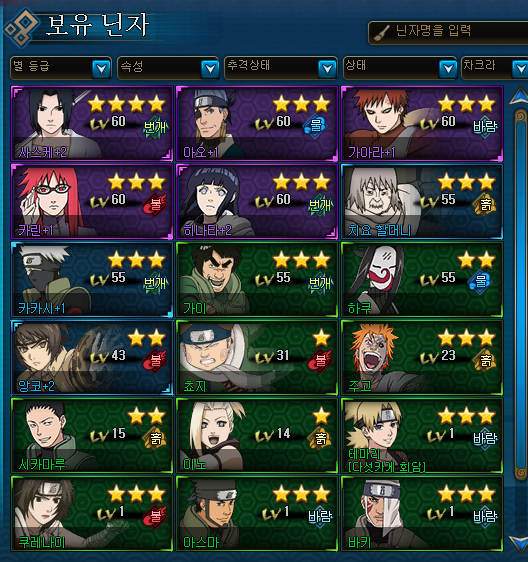This screenshot has width=528, height=562.
Task: Click the 불 fire icon on 쿠레나이
Action: (x=155, y=516)
